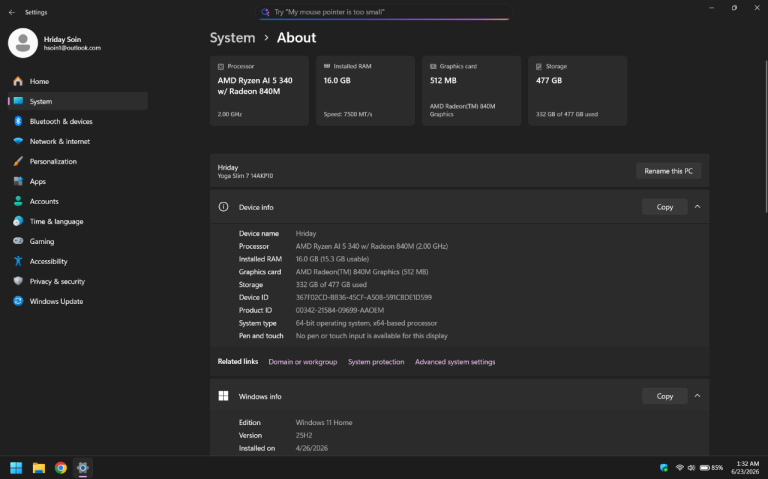Click the Rename this PC button

click(x=669, y=171)
